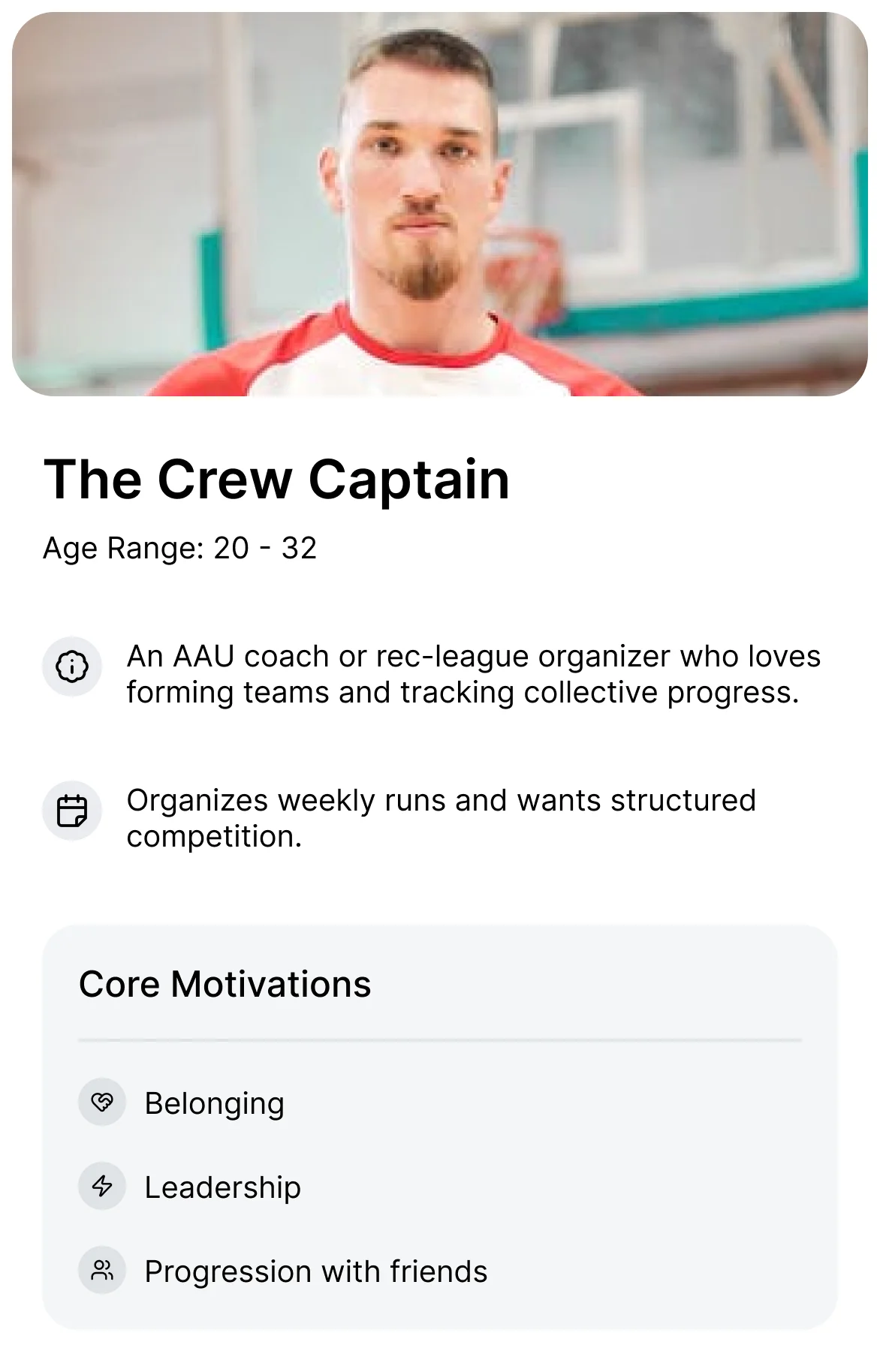Viewport: 880px width, 1372px height.
Task: Click the AAU coach or rec-league organizer description
Action: point(473,657)
